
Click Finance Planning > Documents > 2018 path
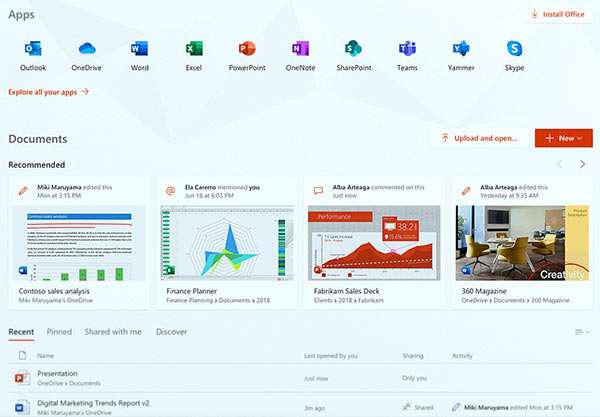click(218, 301)
